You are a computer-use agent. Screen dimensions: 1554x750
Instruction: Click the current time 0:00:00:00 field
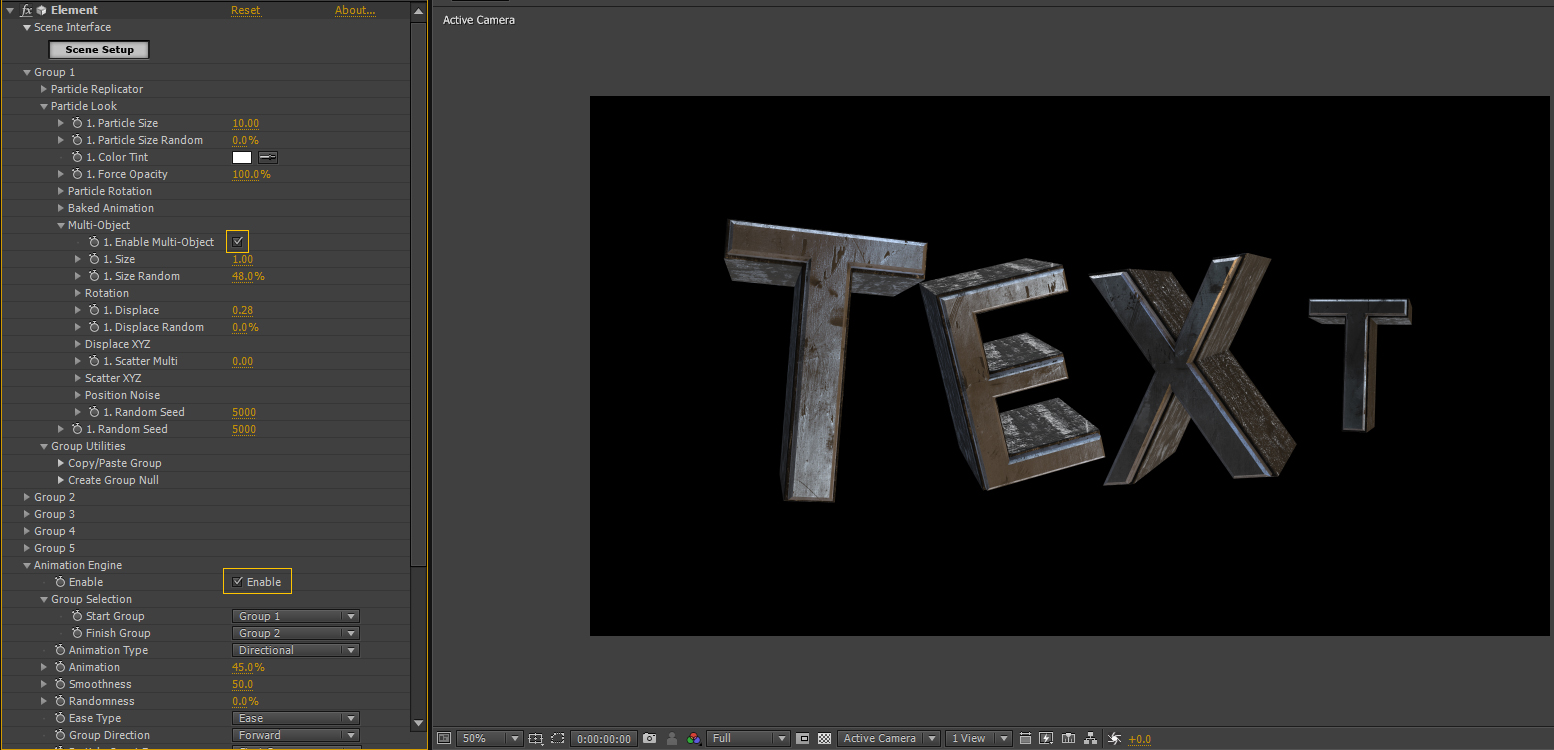tap(604, 739)
